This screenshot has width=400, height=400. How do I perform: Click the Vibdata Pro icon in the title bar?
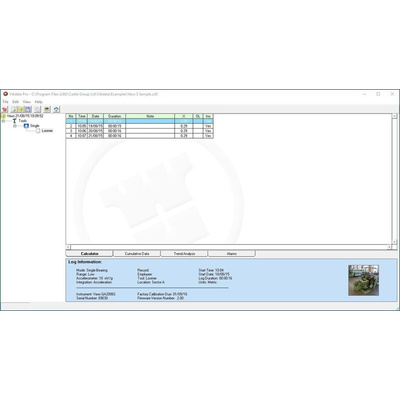5,94
